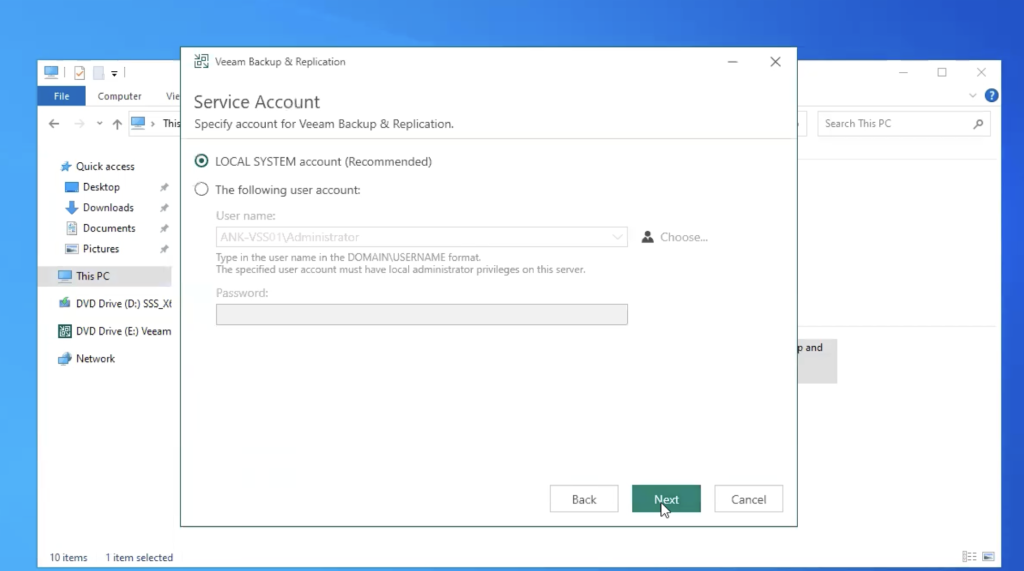Screen dimensions: 1024x571
Task: Select LOCAL SYSTEM account radio button
Action: [x=201, y=161]
